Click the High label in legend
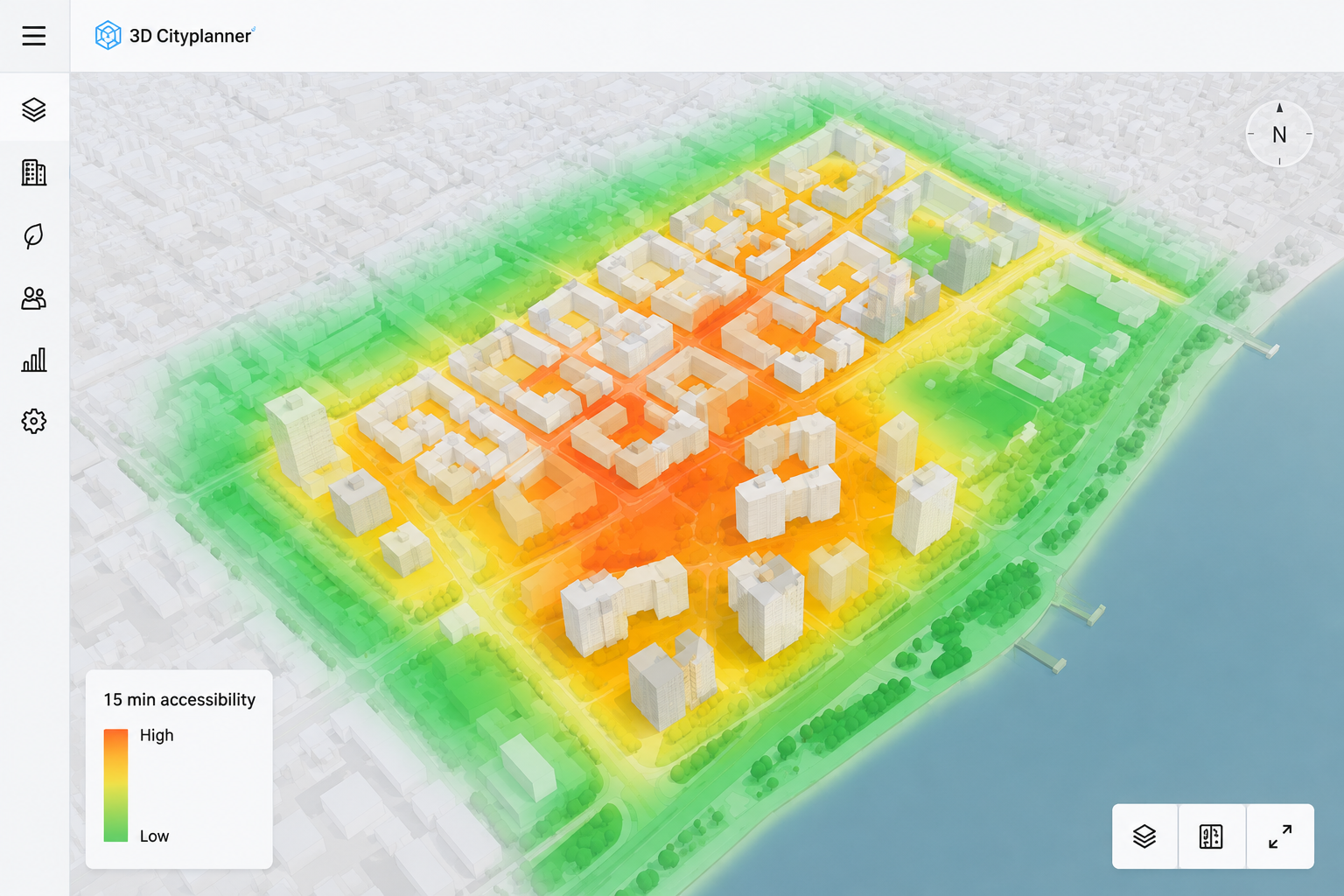The image size is (1344, 896). pyautogui.click(x=157, y=735)
